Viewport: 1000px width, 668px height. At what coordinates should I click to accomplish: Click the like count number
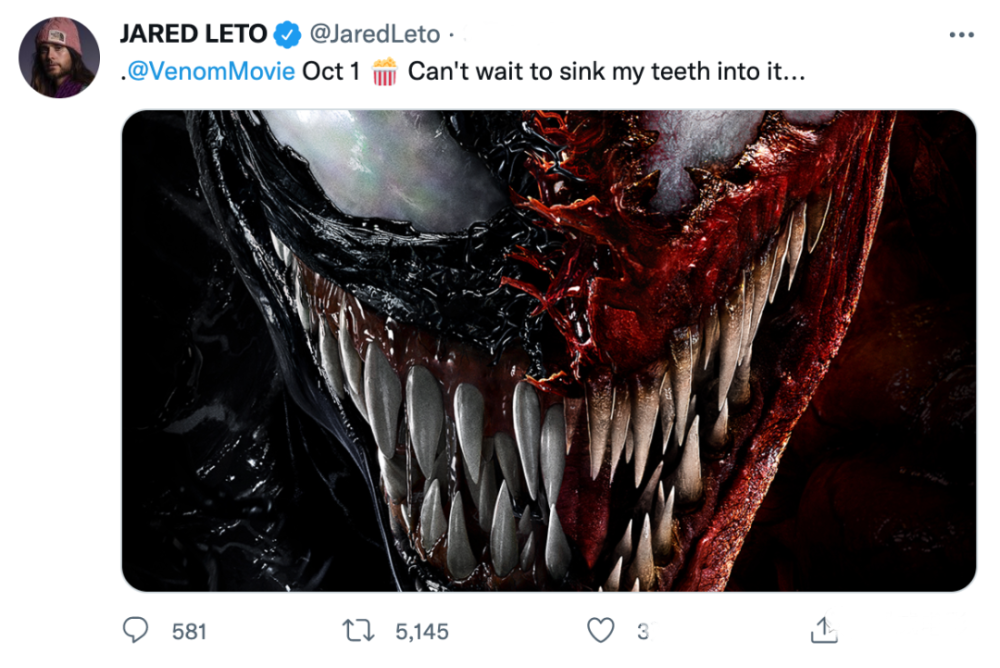point(643,632)
